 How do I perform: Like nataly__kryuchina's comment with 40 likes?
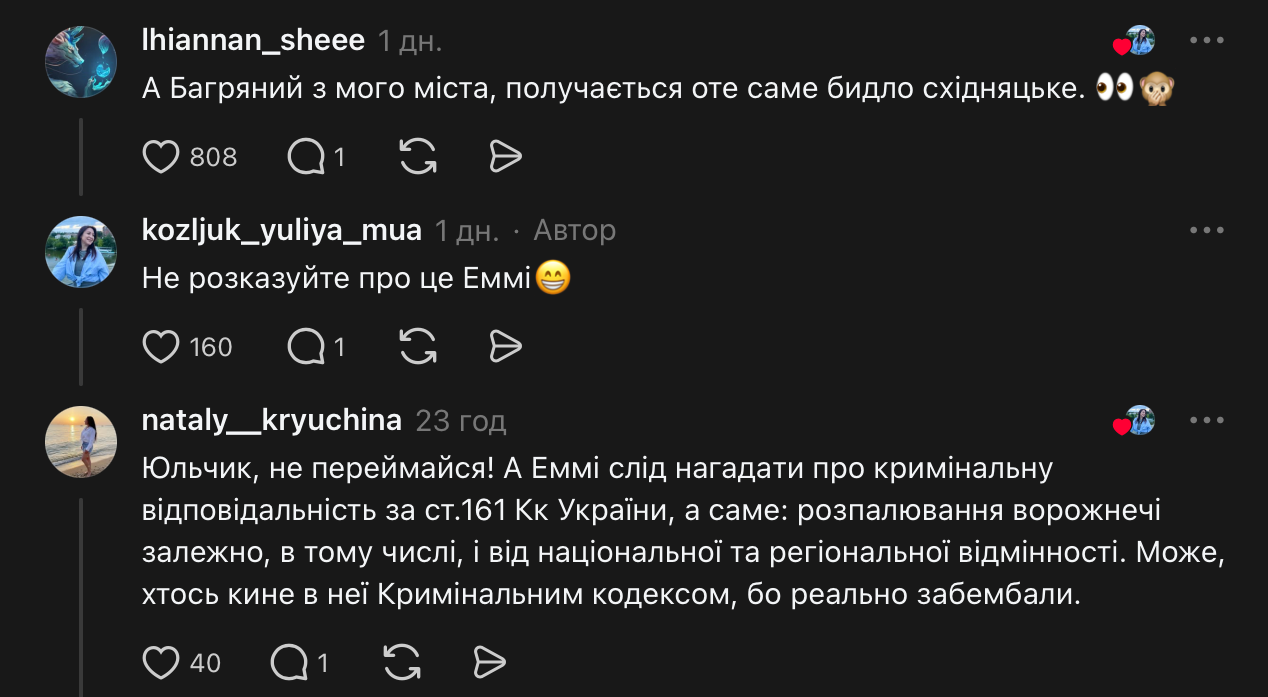[x=160, y=662]
